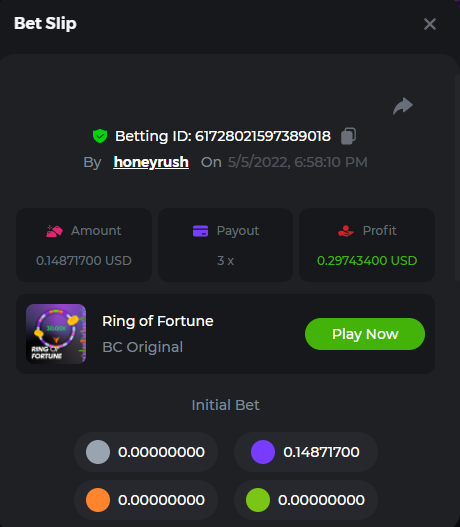Select the orange color bet circle

click(x=98, y=500)
